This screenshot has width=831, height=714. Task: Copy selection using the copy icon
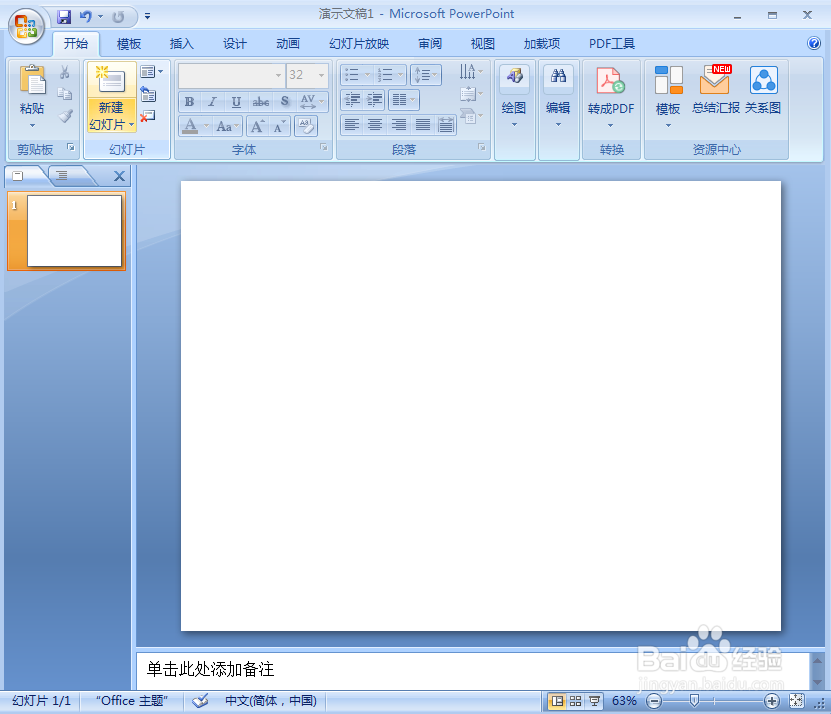coord(65,94)
